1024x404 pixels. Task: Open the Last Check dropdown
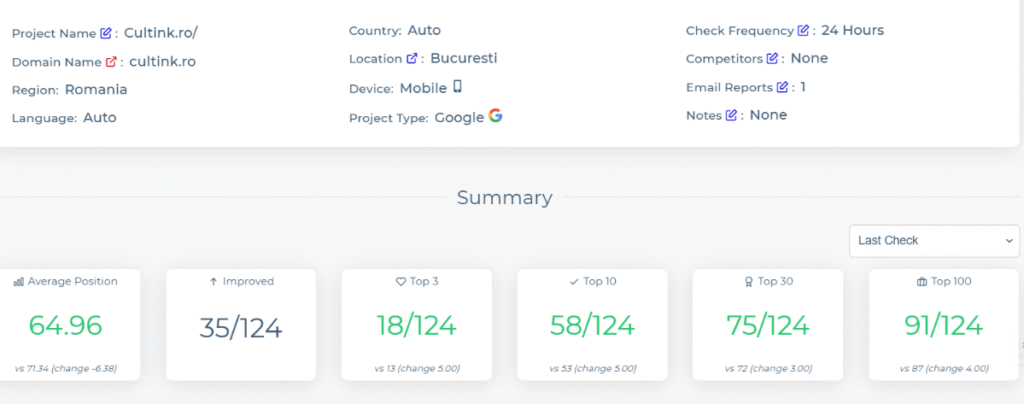(x=933, y=240)
